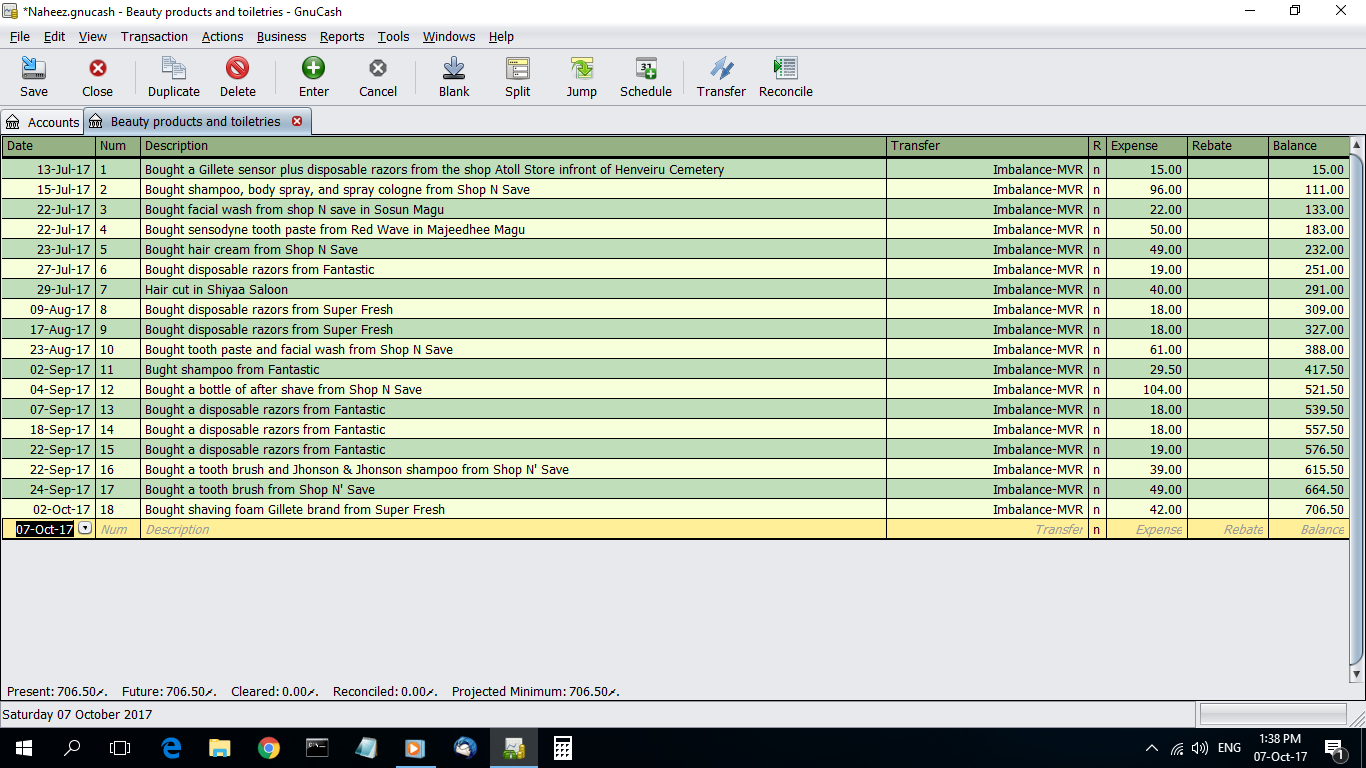The height and width of the screenshot is (768, 1366).
Task: Launch Microsoft Edge from taskbar
Action: 171,747
